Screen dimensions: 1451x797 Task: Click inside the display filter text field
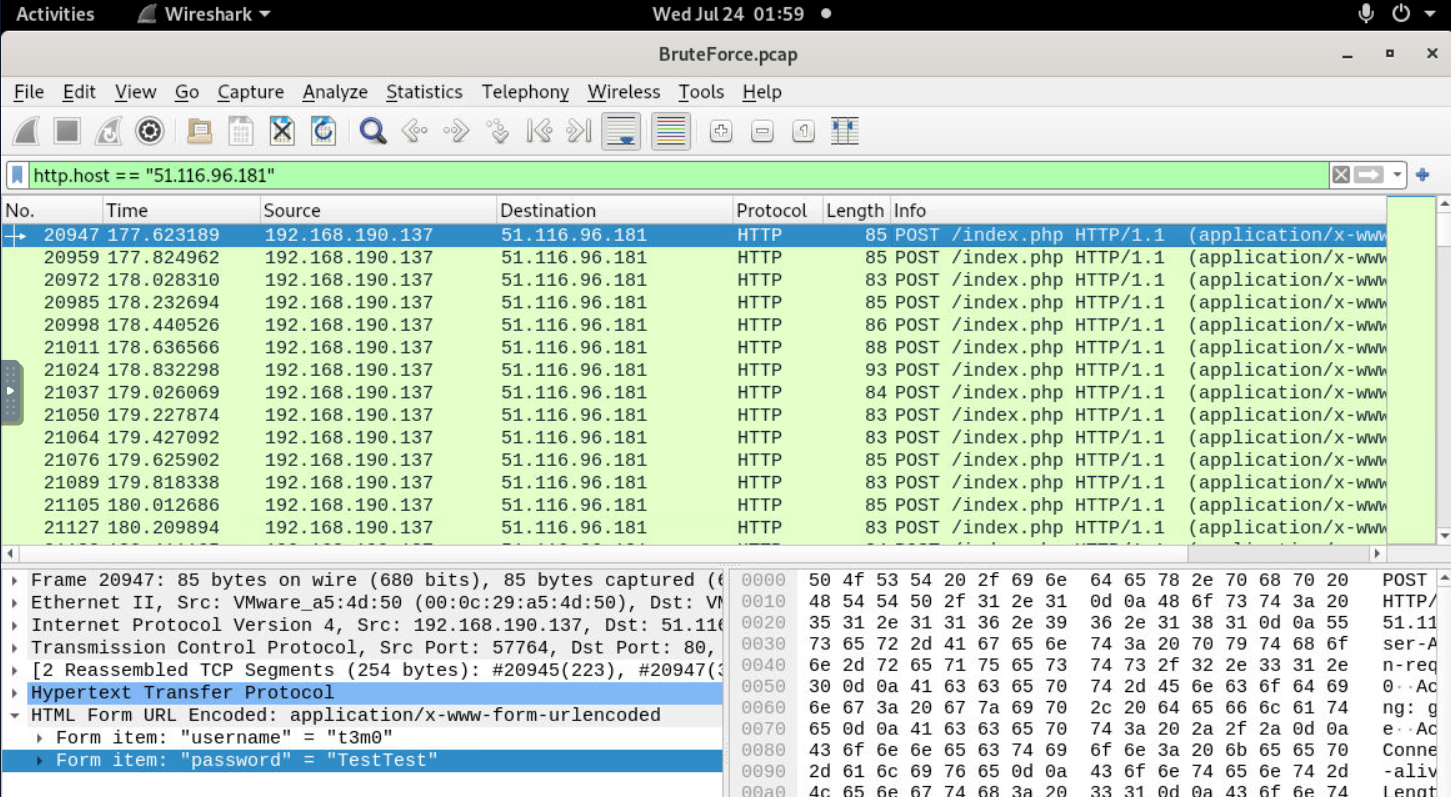click(x=680, y=175)
